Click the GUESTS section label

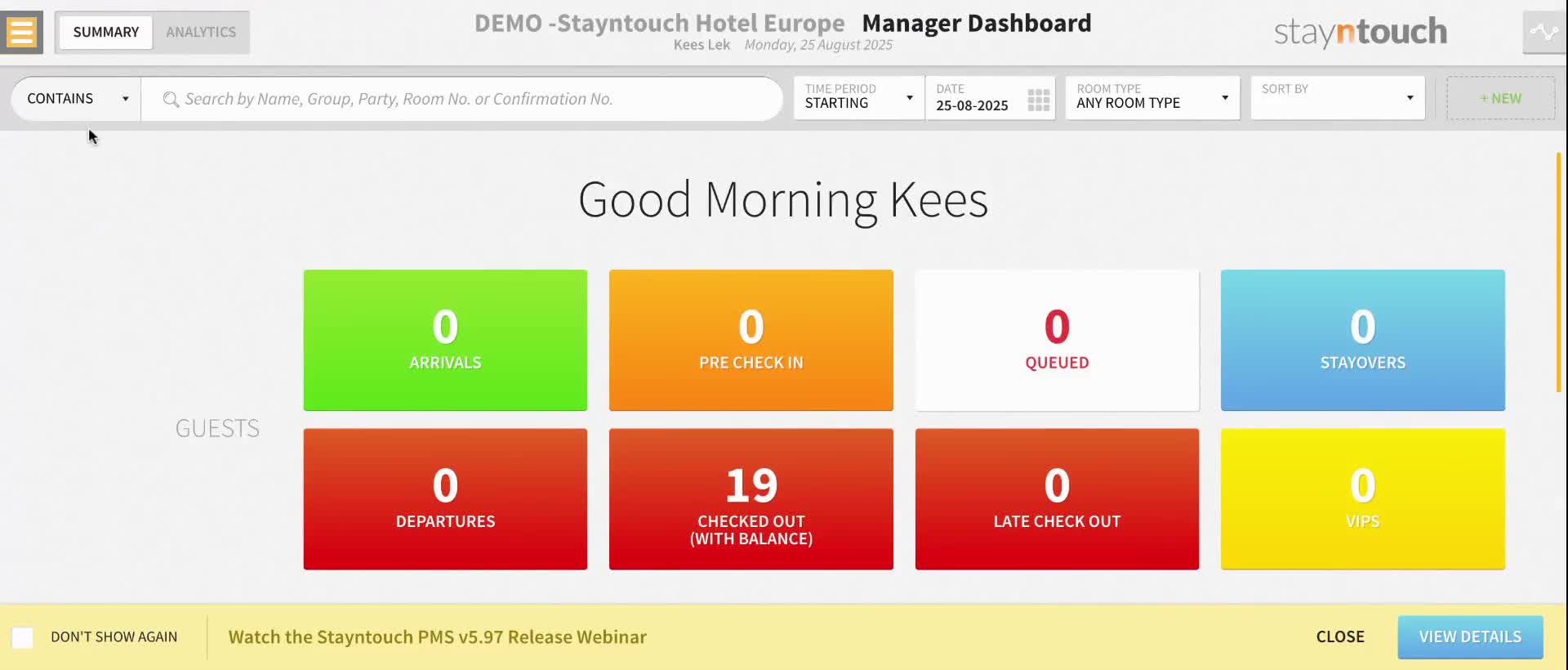pyautogui.click(x=217, y=428)
